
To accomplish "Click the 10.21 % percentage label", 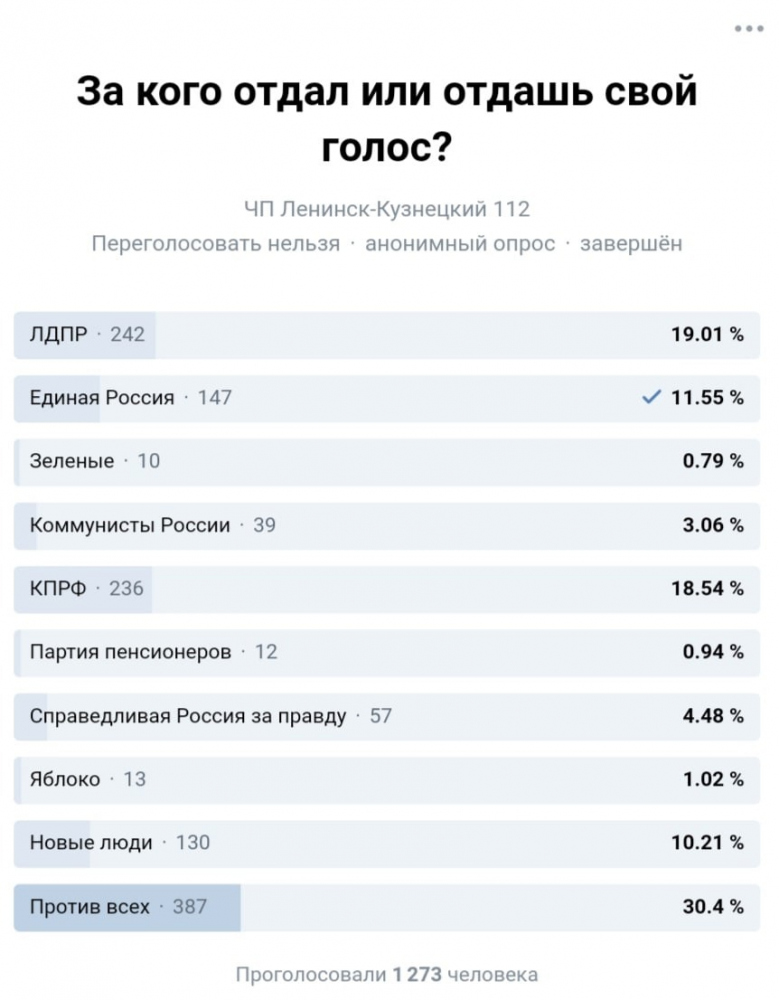I will [x=708, y=842].
